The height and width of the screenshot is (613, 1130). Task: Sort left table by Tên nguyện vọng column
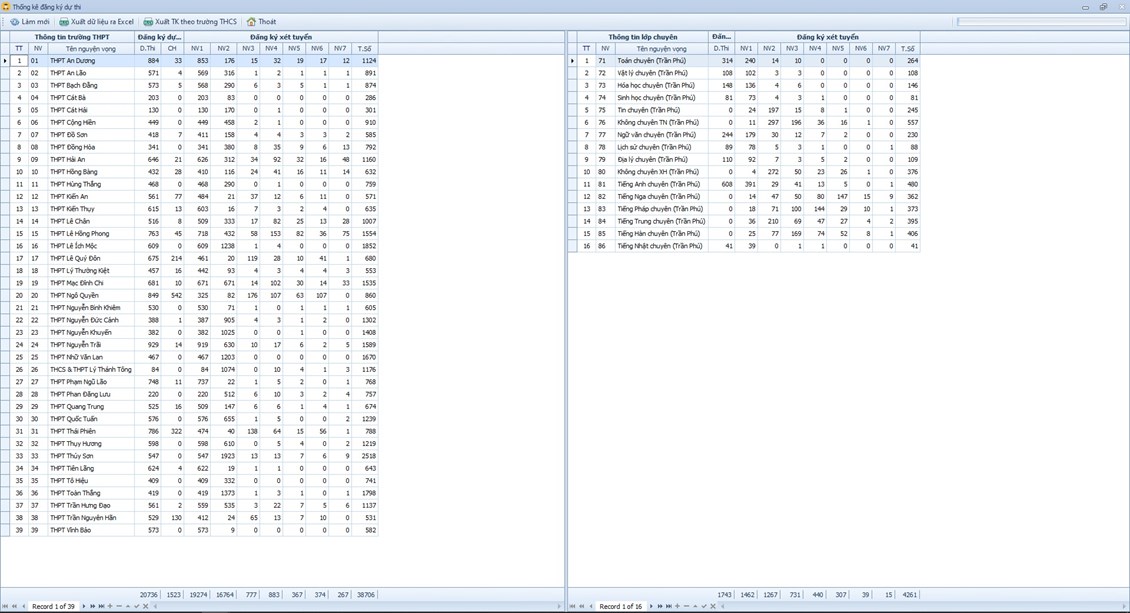(90, 48)
